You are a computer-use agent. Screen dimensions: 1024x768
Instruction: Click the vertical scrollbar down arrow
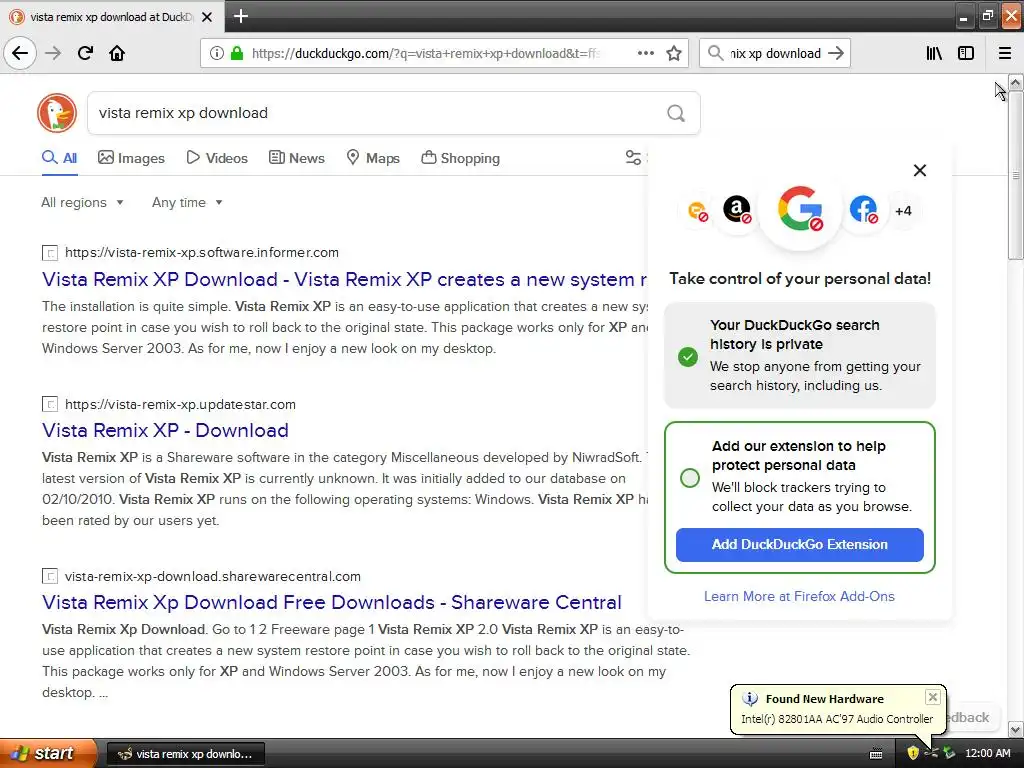[x=1016, y=729]
